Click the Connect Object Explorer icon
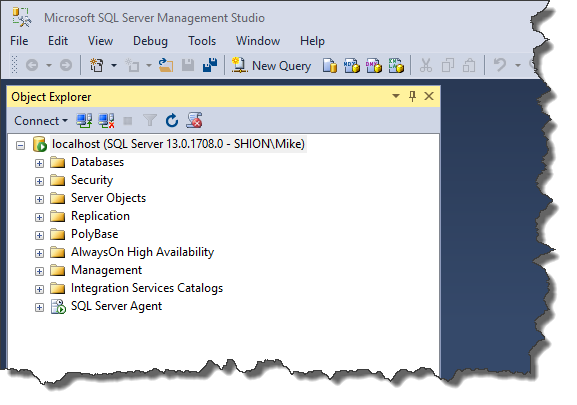 point(84,121)
